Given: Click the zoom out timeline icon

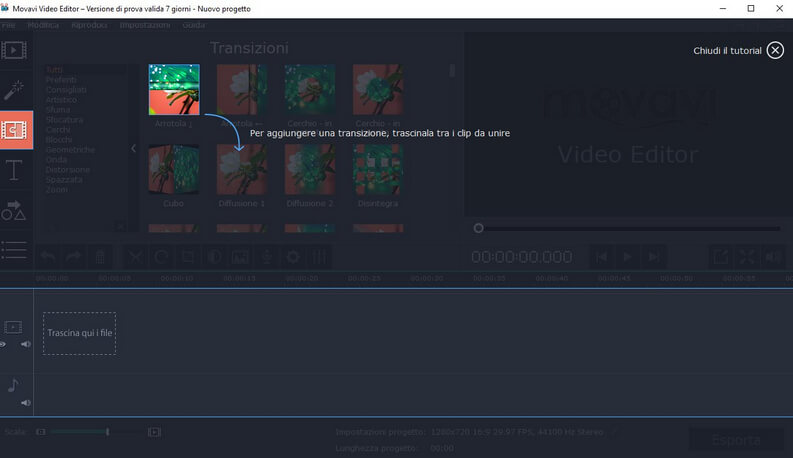Looking at the screenshot, I should click(41, 432).
